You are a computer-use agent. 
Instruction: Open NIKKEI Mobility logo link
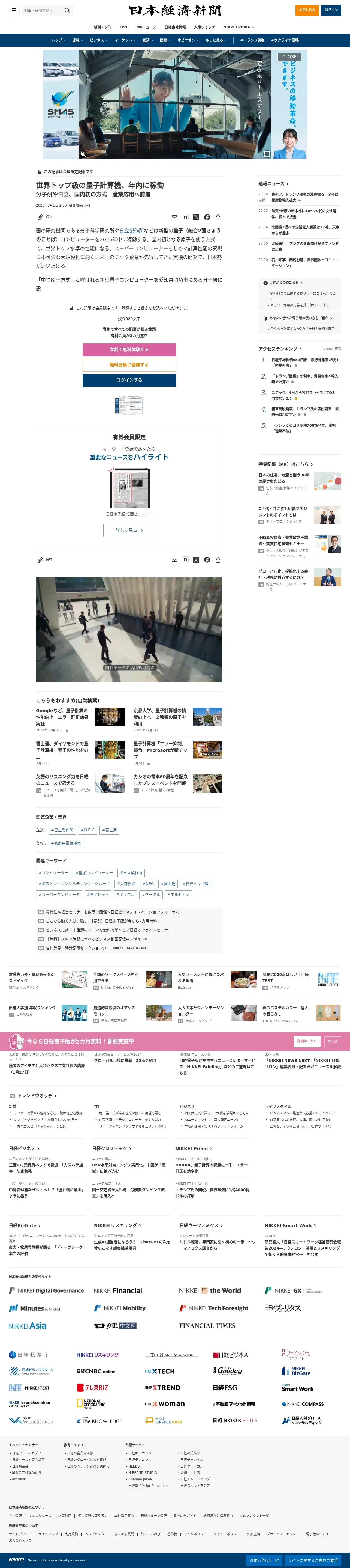coord(120,1308)
